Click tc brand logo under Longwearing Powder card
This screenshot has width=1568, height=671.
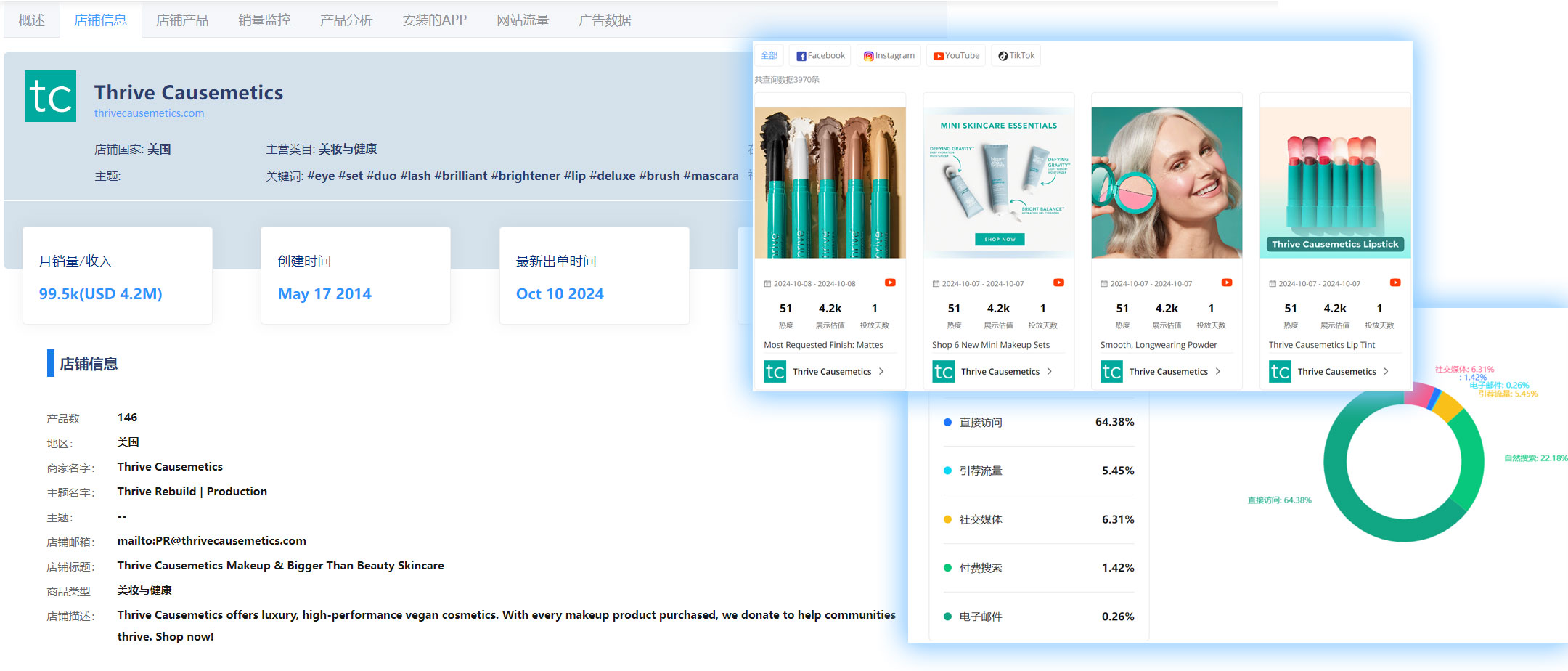coord(1111,371)
